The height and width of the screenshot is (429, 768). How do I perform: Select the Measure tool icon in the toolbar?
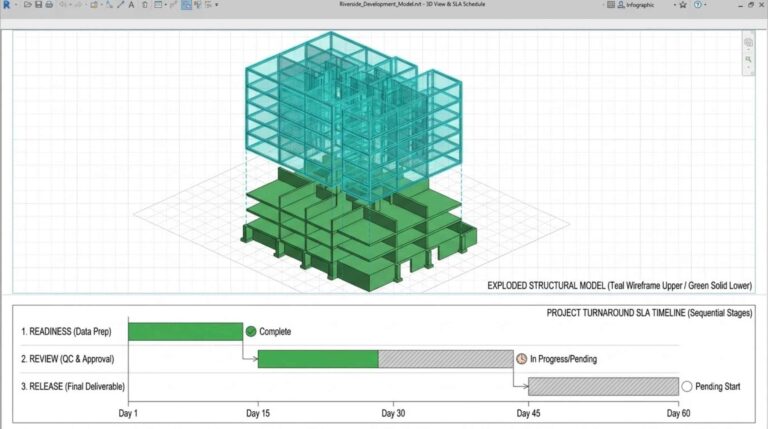[94, 4]
